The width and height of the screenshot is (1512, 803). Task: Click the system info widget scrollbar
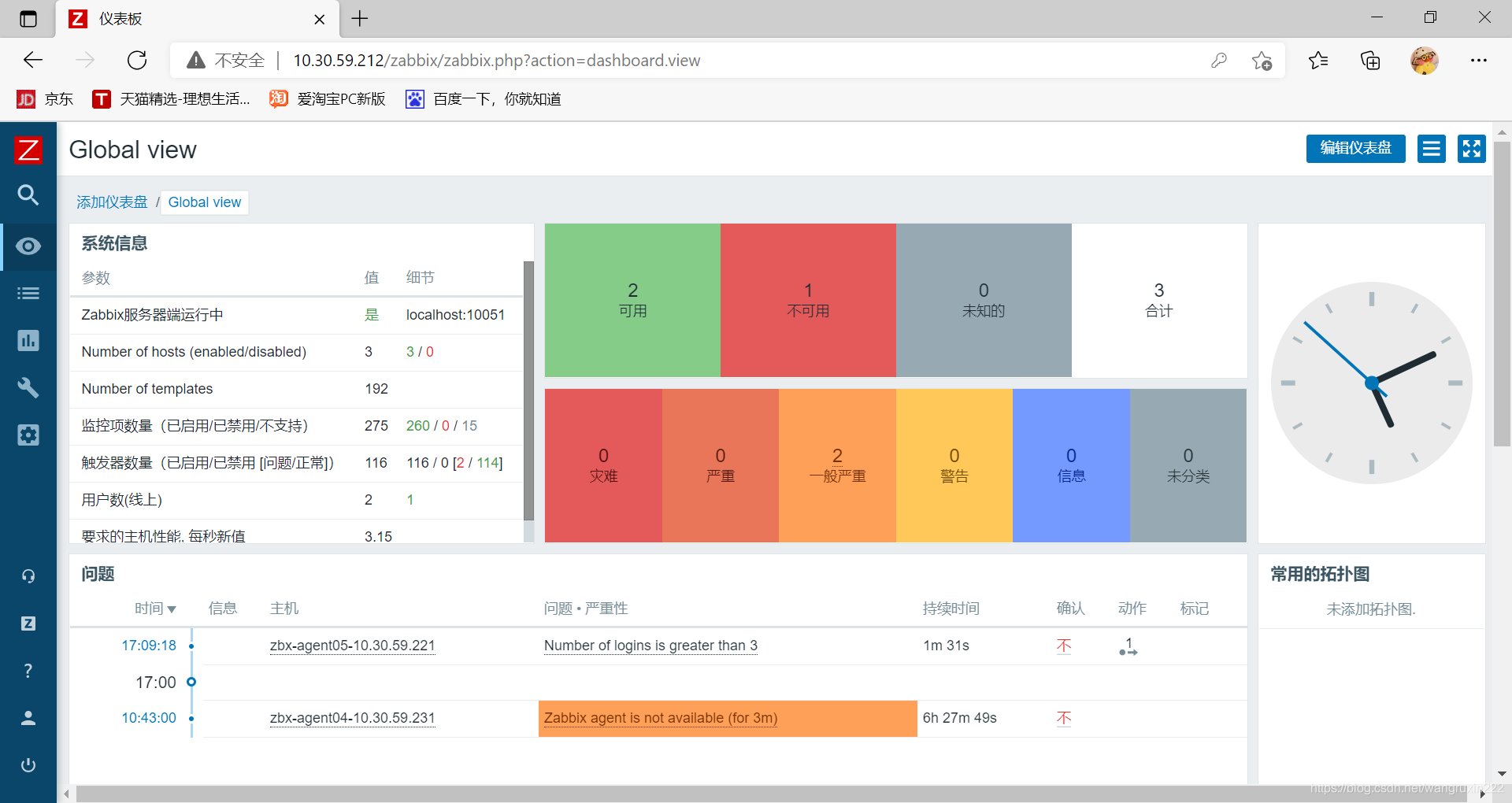coord(528,390)
